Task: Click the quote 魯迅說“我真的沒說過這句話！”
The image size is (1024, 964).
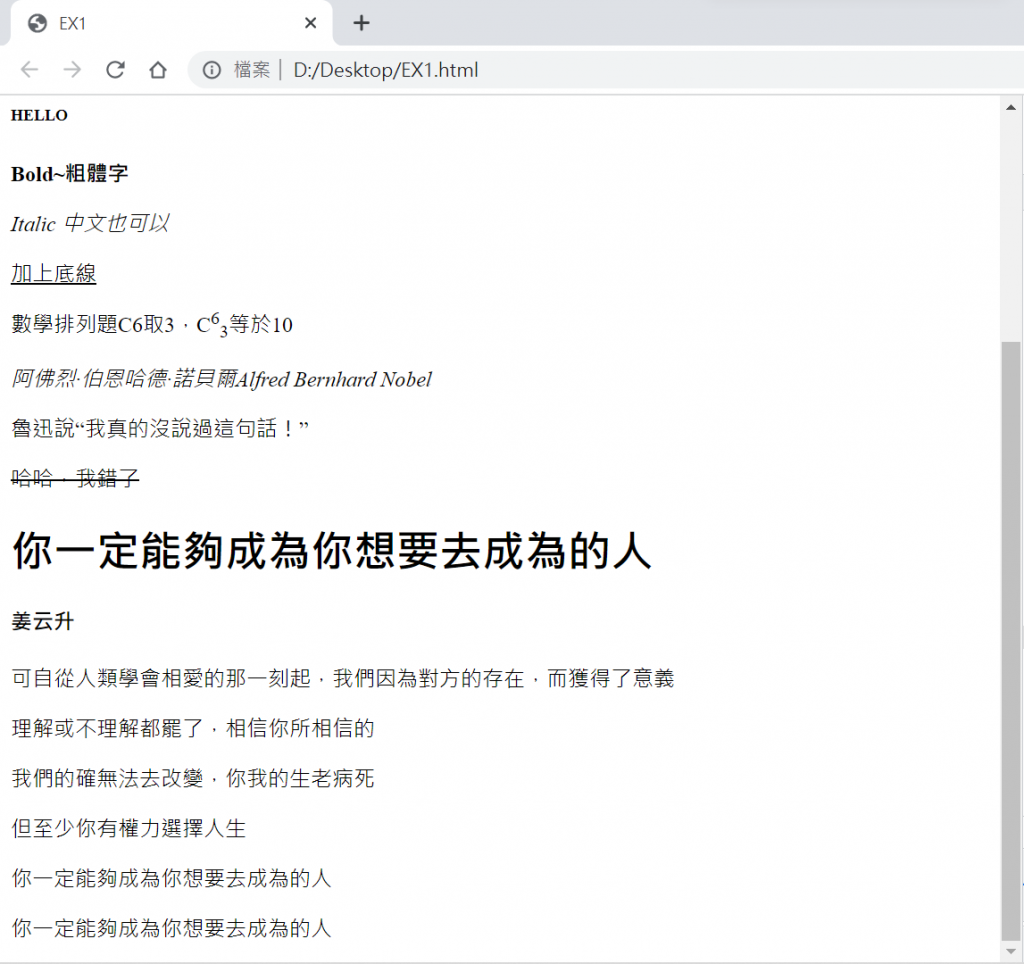Action: pyautogui.click(x=160, y=428)
